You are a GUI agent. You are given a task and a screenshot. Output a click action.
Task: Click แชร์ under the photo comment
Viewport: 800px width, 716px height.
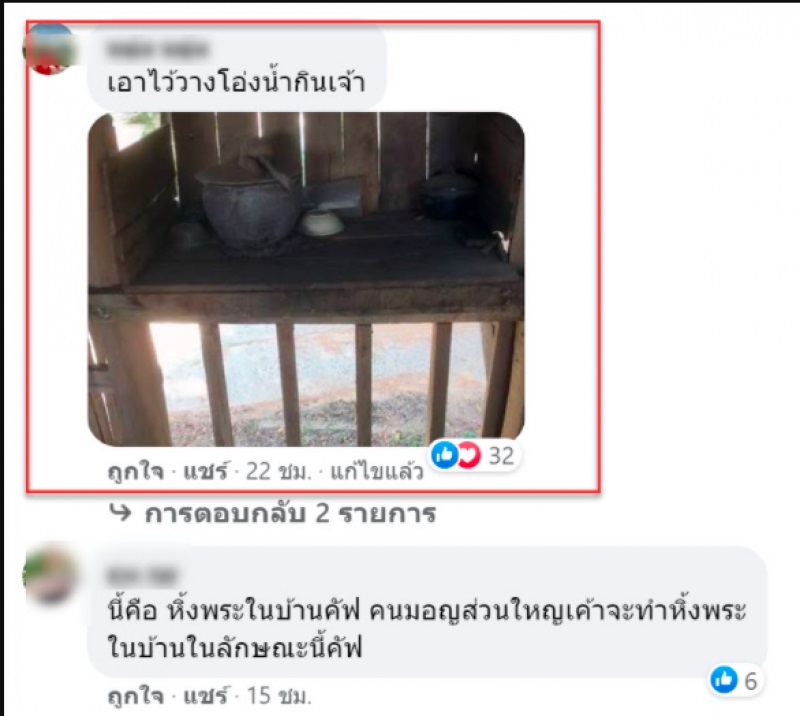[205, 472]
